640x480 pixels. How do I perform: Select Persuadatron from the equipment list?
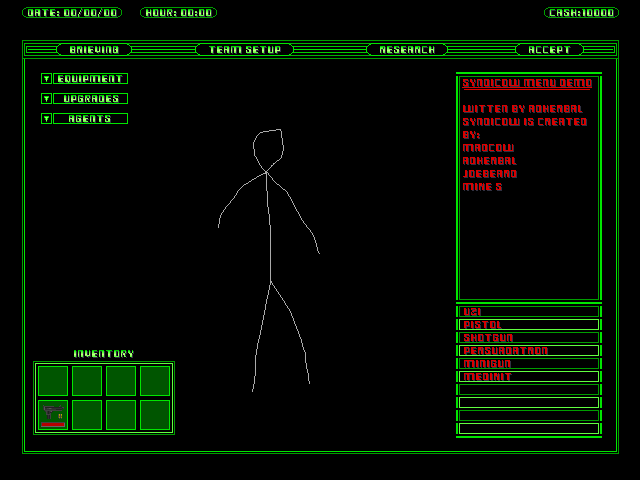click(x=529, y=351)
